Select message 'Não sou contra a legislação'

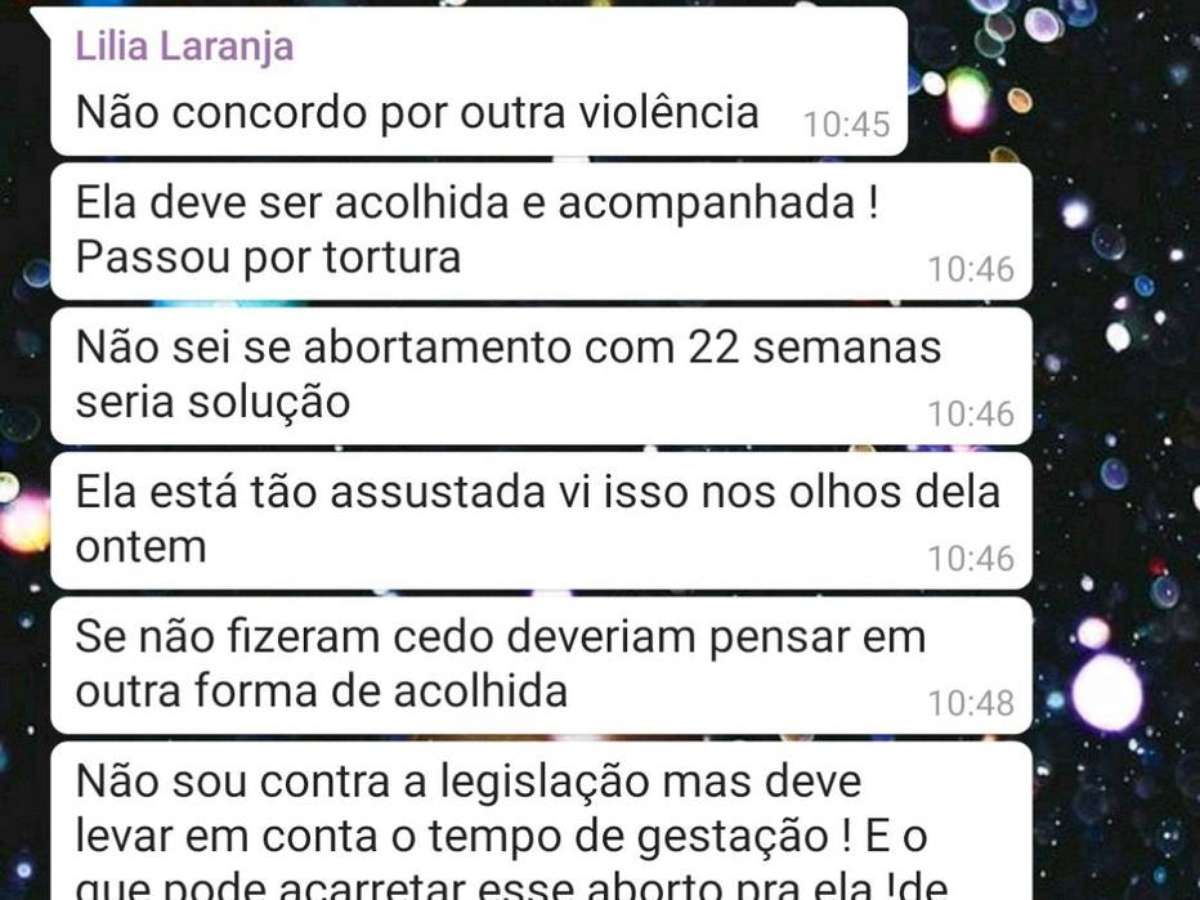point(541,820)
